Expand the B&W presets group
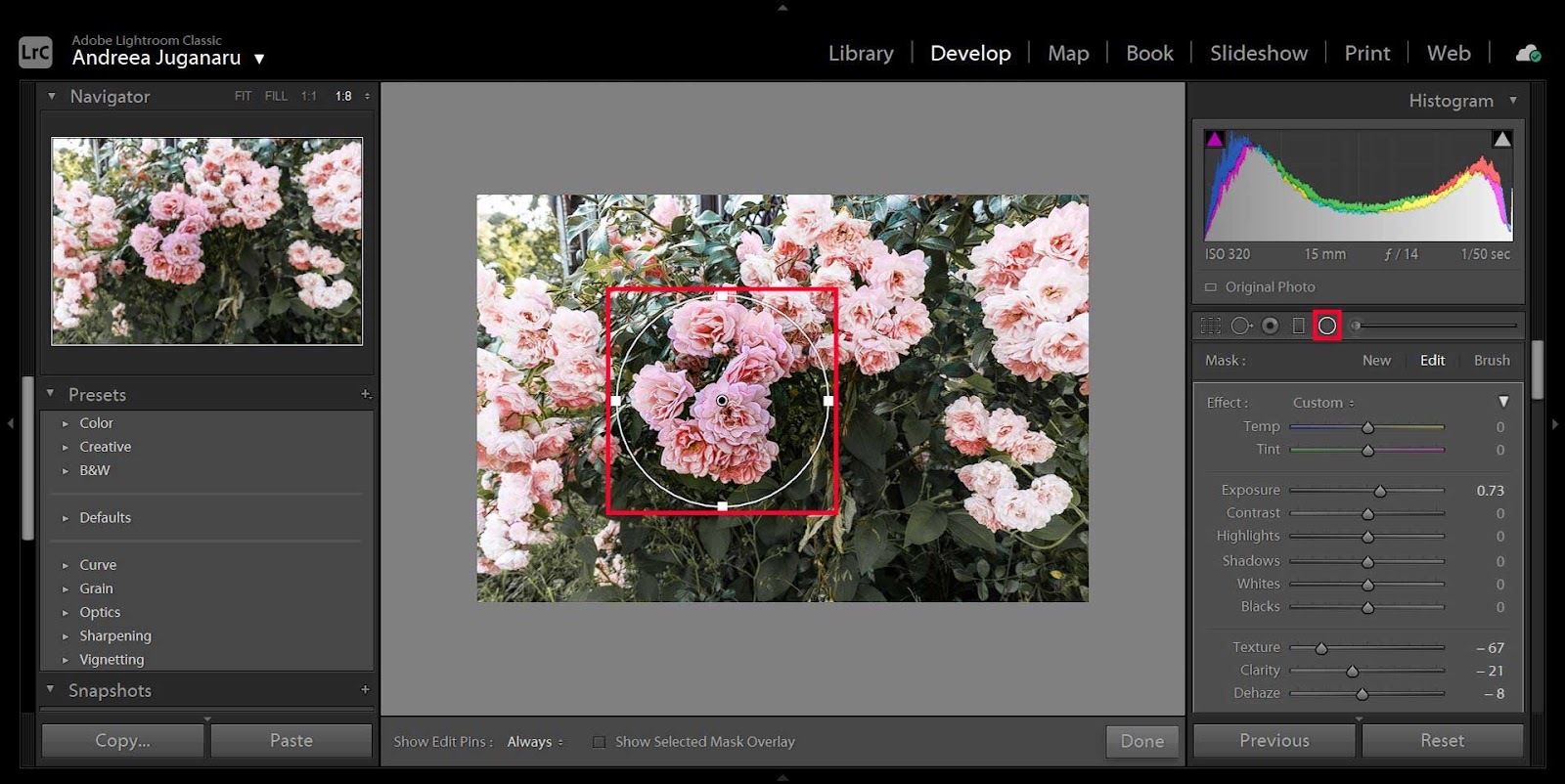The image size is (1565, 784). click(66, 470)
